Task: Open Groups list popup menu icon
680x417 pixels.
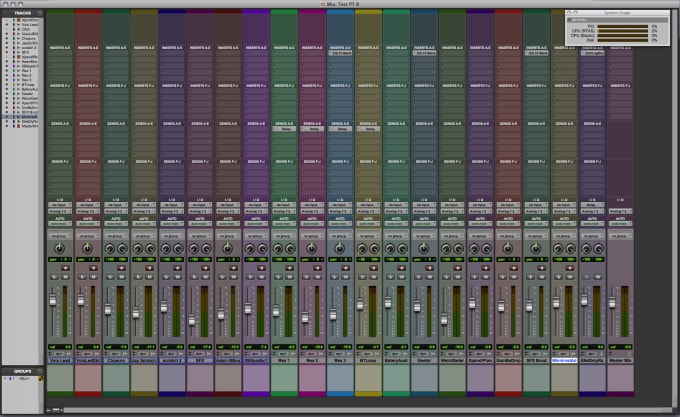Action: [x=40, y=371]
